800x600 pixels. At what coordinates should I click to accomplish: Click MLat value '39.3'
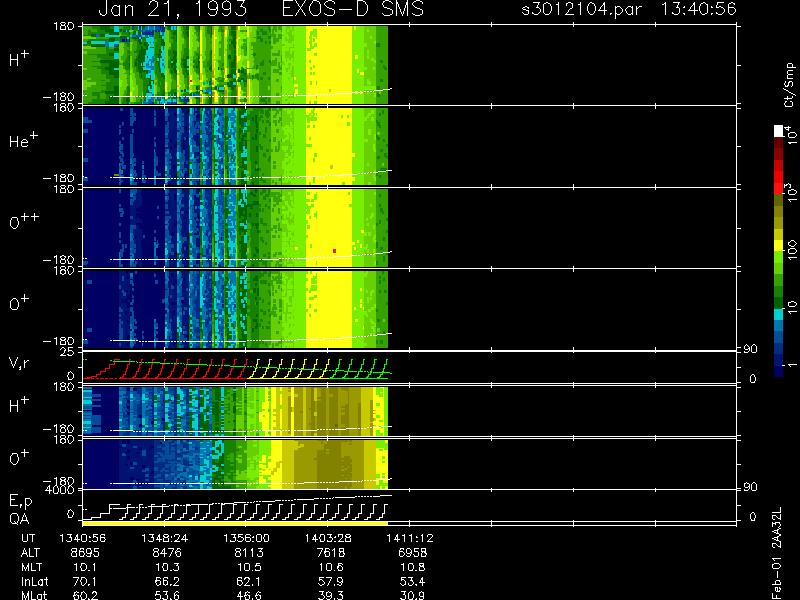click(x=331, y=595)
